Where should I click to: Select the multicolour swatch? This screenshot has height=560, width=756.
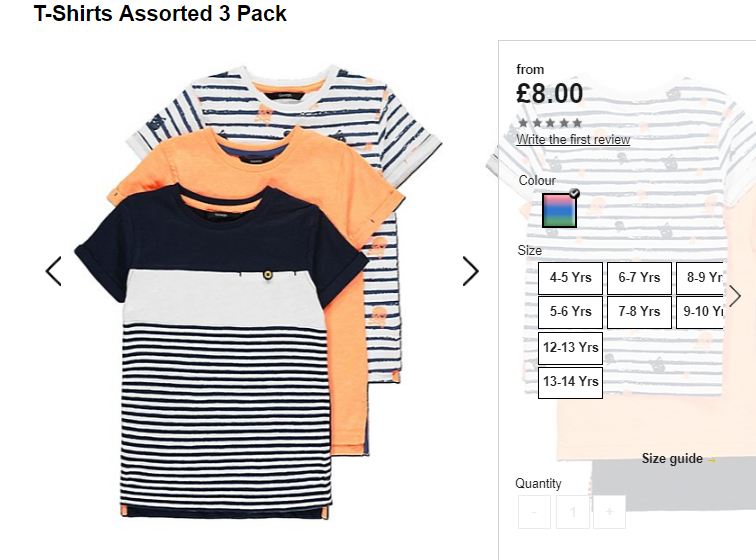tap(559, 210)
